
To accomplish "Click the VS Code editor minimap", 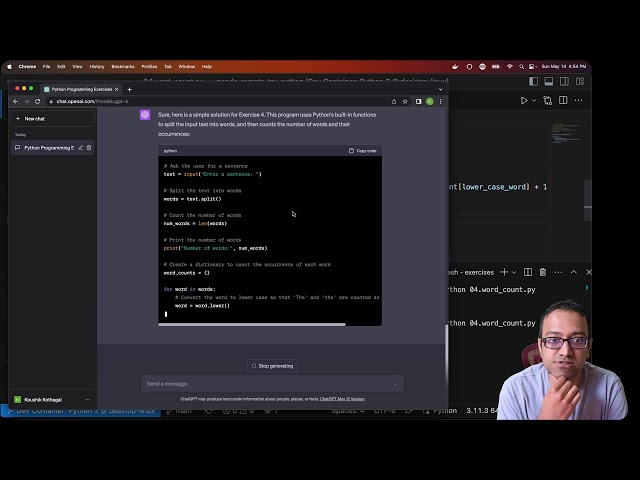I will coord(566,134).
